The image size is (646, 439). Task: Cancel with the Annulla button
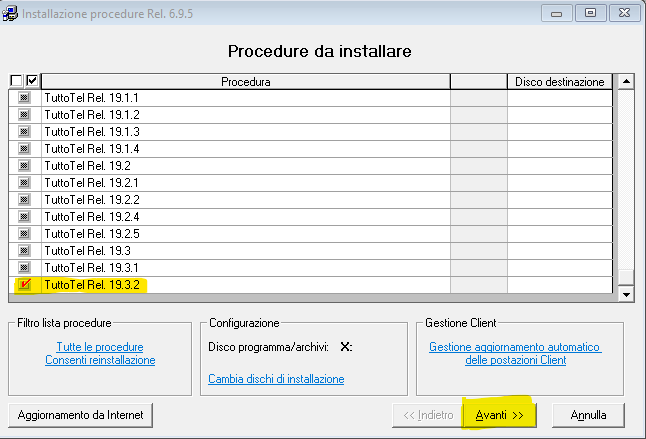[x=588, y=415]
